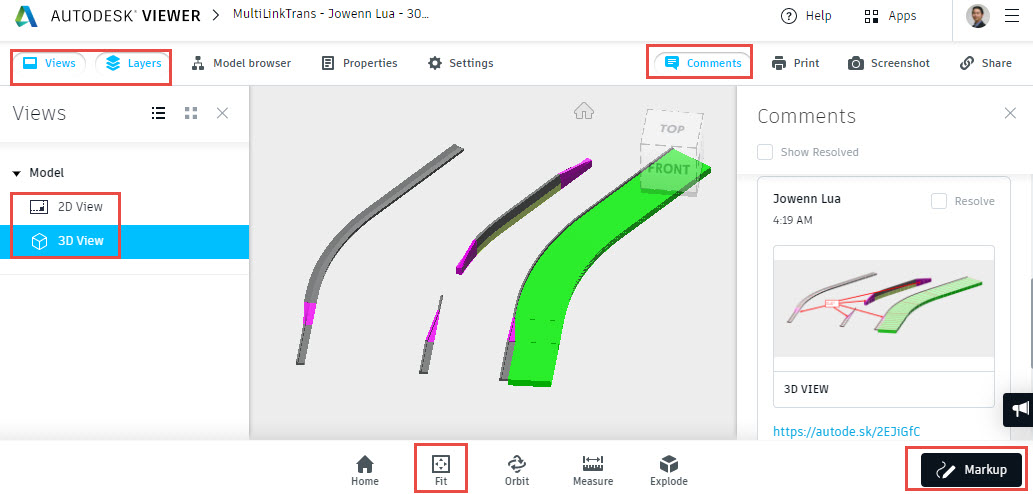
Task: Click the TOP face of the view cube
Action: coord(672,129)
